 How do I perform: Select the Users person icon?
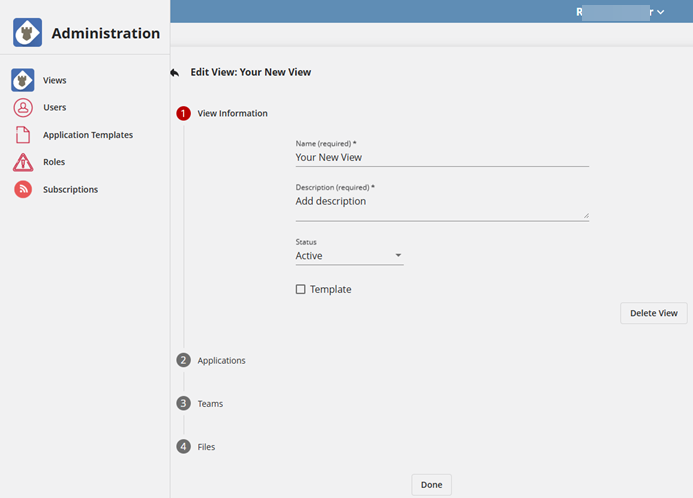pos(23,107)
